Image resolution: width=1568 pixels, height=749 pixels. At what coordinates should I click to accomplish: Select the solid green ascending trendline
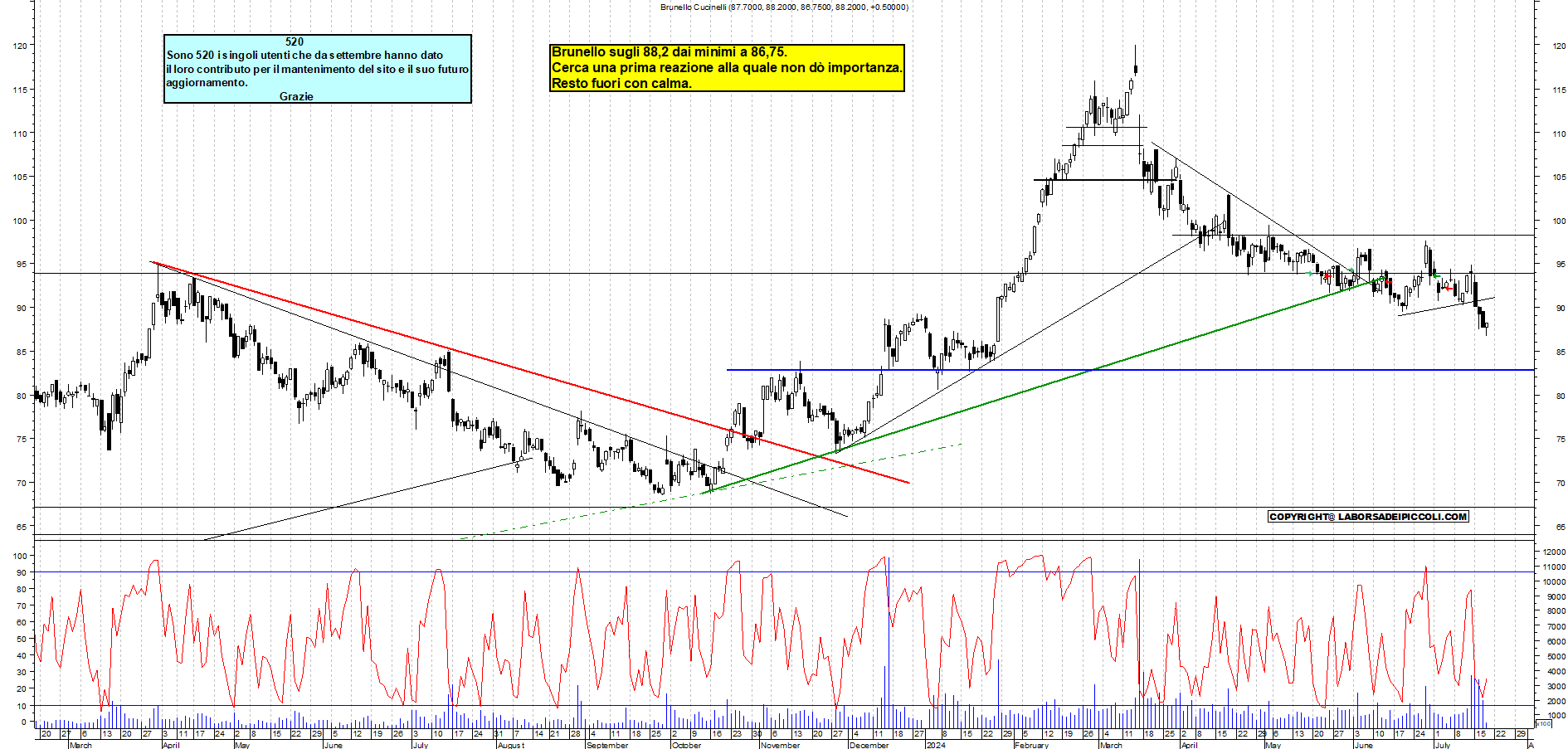(1045, 385)
